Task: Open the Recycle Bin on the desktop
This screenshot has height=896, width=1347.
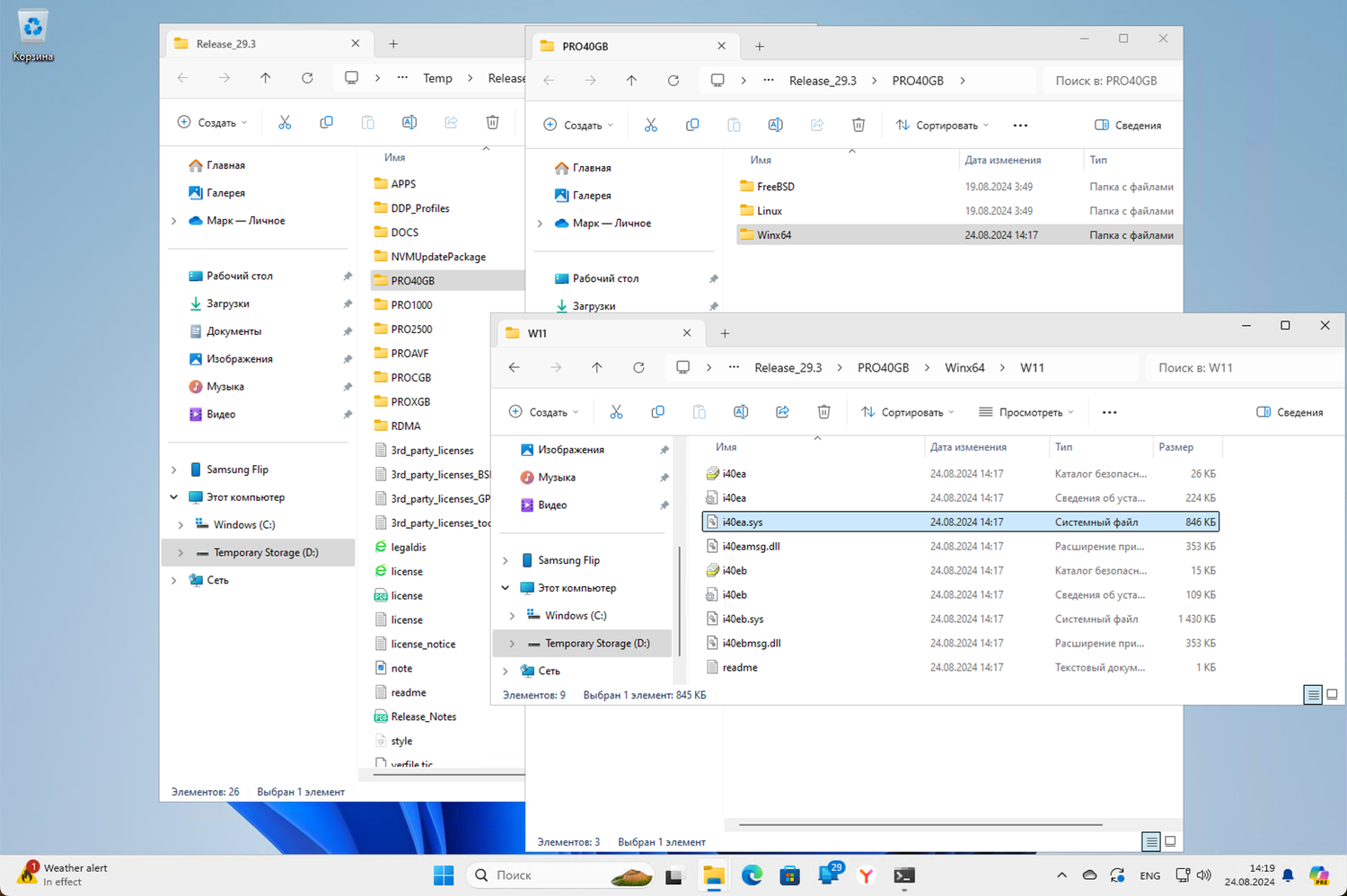Action: pyautogui.click(x=33, y=29)
